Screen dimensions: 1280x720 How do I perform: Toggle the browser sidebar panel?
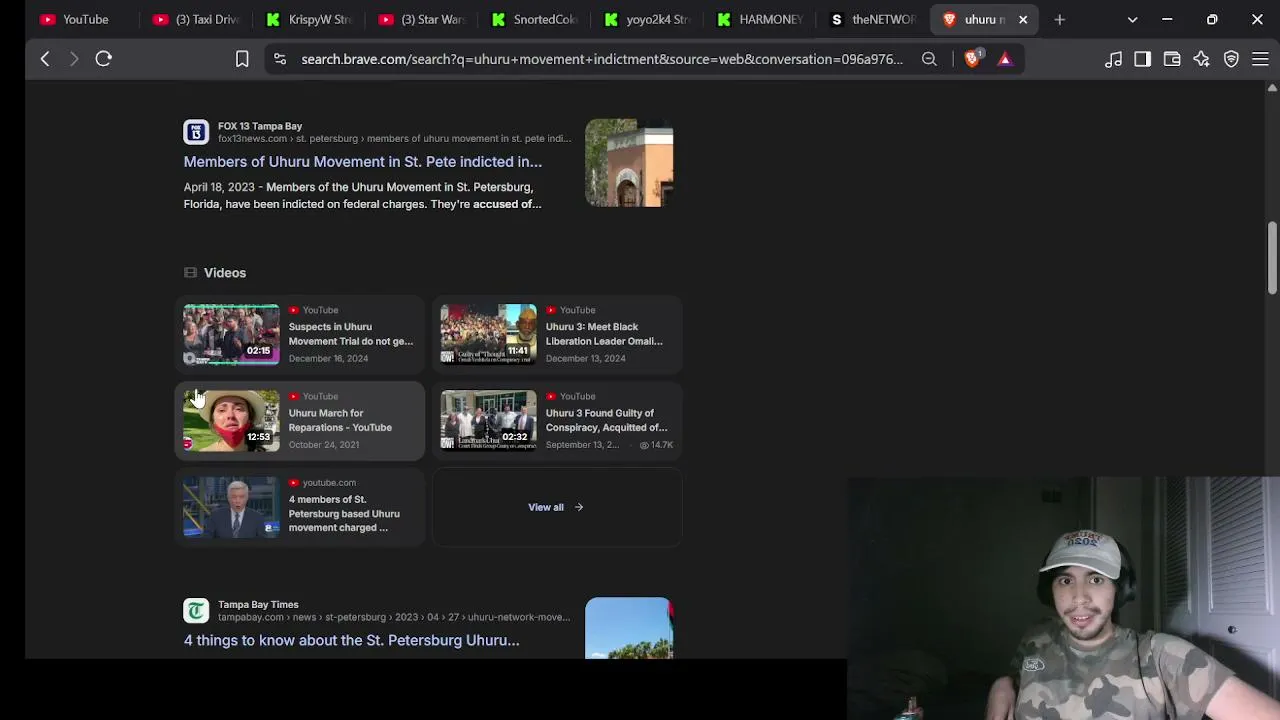click(x=1142, y=59)
